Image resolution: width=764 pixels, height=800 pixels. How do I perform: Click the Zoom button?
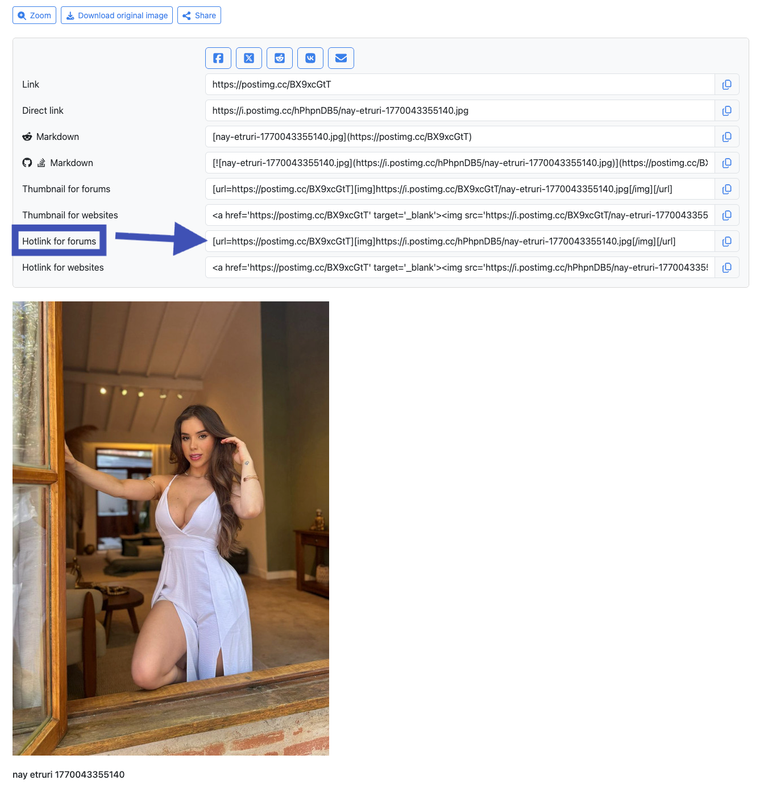pos(34,15)
